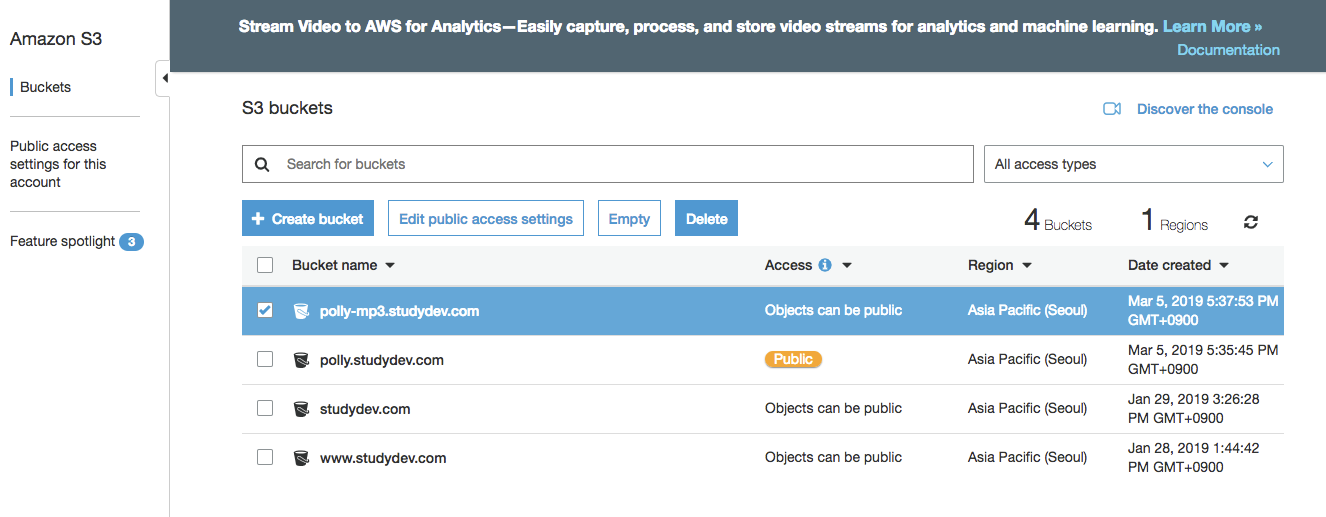Viewport: 1326px width, 517px height.
Task: Open the Discover the console link
Action: 1205,109
